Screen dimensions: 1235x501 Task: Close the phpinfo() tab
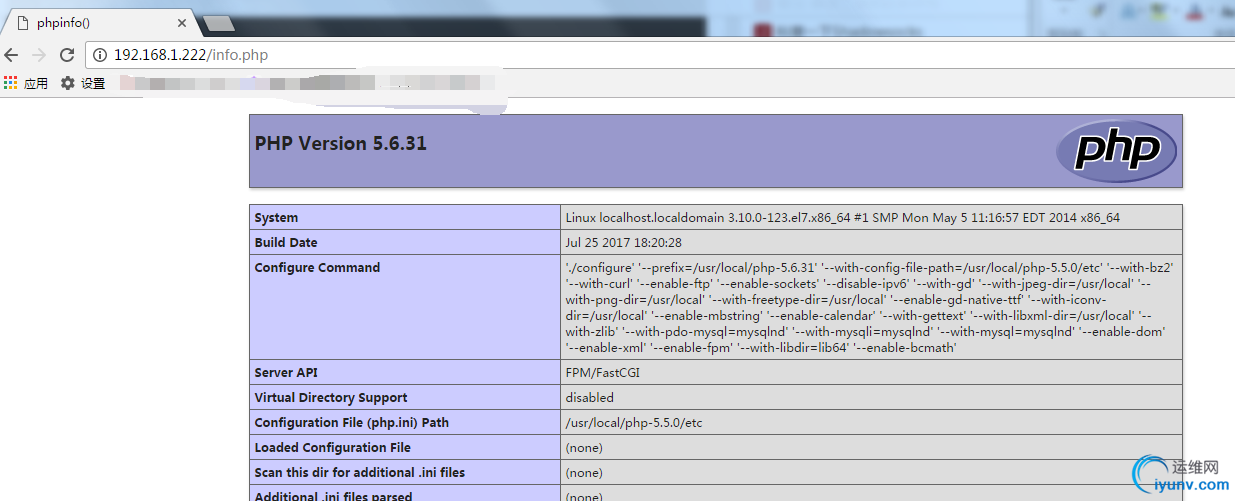coord(181,23)
